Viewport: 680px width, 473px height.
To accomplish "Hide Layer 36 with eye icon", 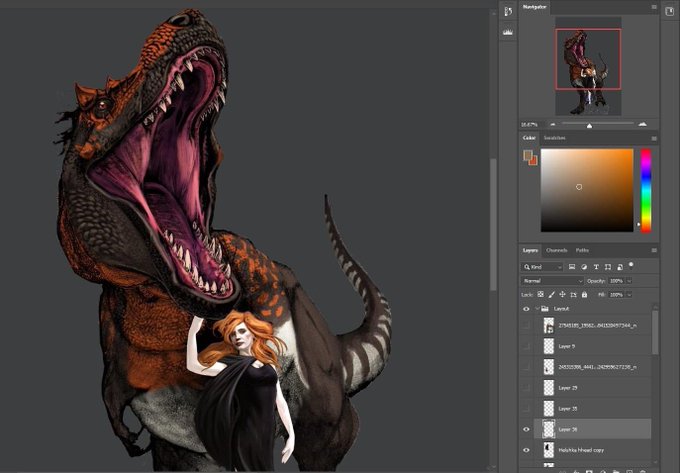I will (526, 429).
